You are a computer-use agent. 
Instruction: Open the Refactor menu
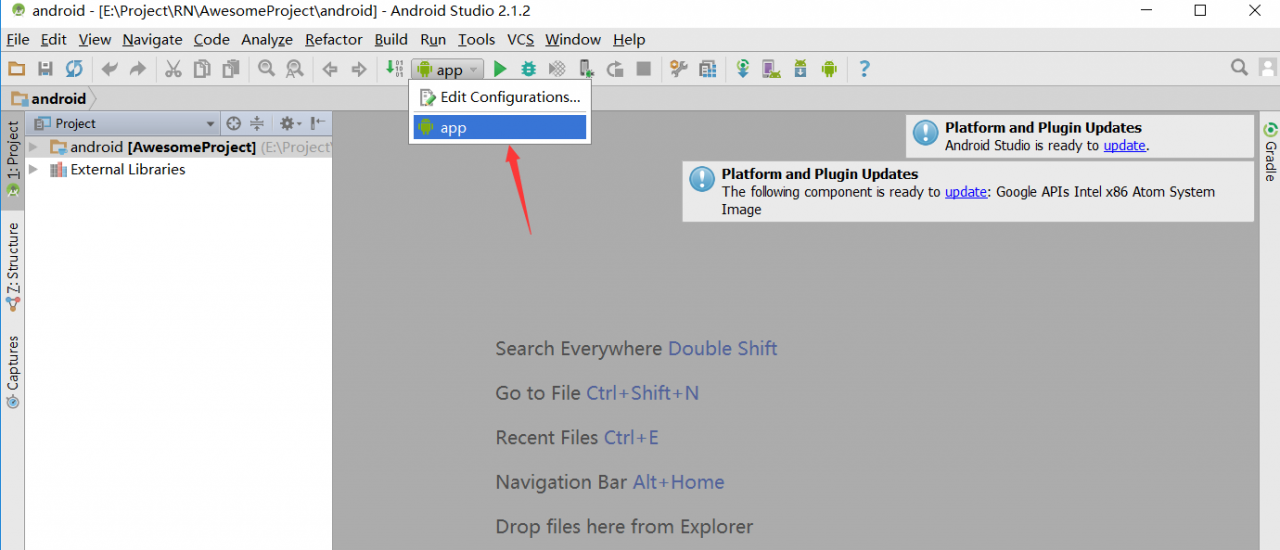tap(334, 39)
